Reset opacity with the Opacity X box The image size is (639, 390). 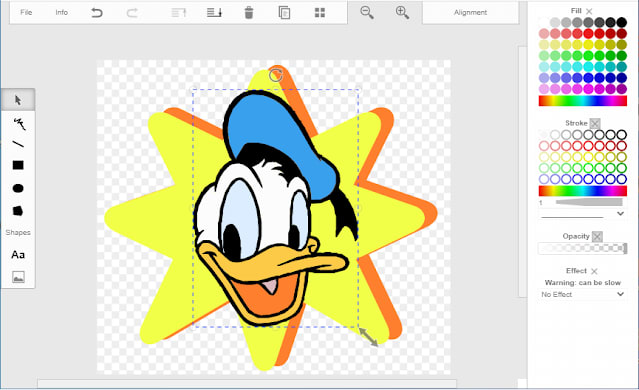click(597, 236)
